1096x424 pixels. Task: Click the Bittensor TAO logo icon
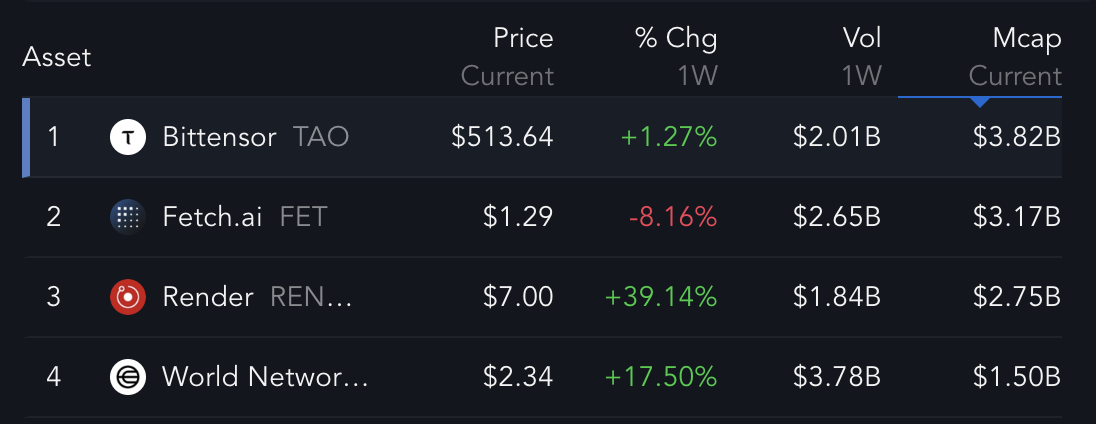128,137
